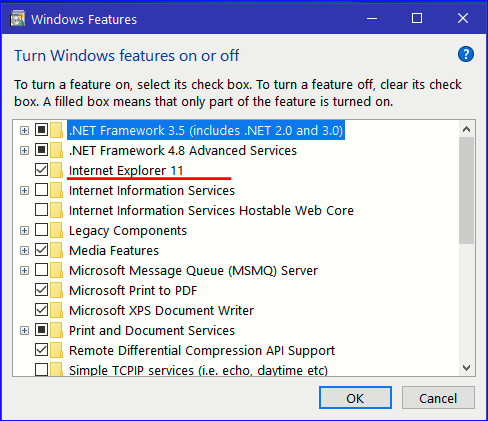
Task: Minimize the Windows Features dialog
Action: (x=372, y=18)
